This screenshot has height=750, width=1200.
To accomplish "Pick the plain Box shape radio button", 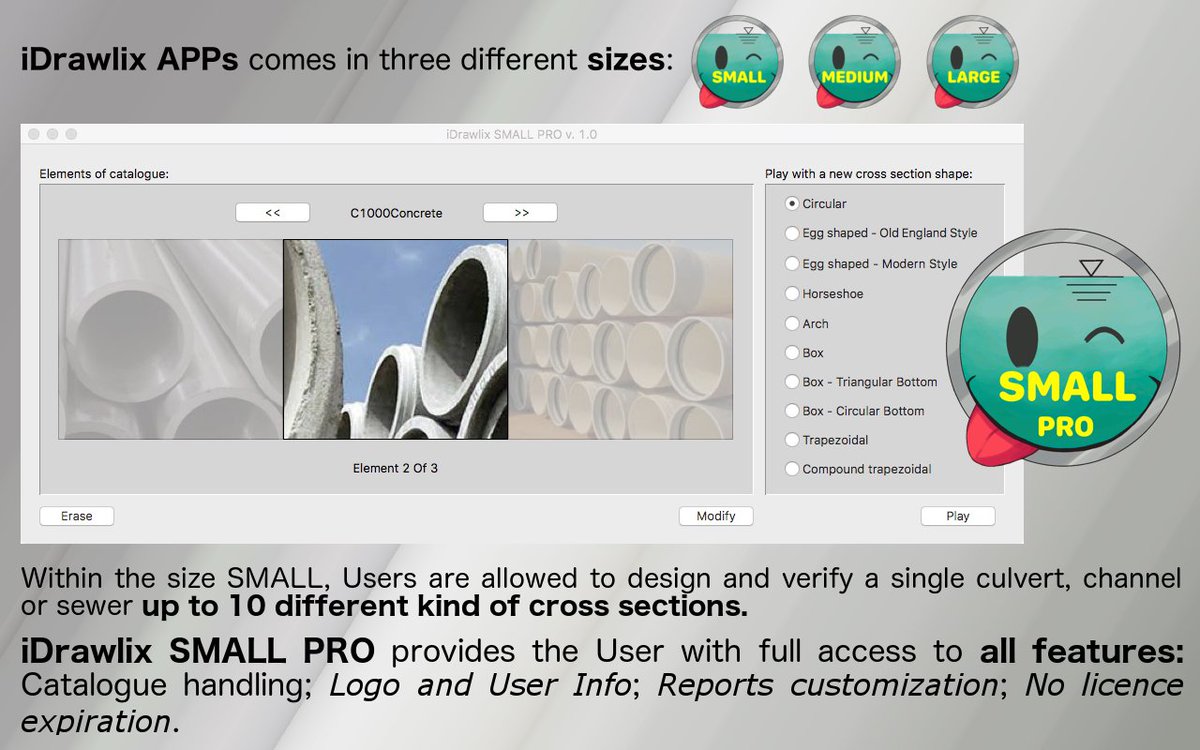I will (x=792, y=353).
